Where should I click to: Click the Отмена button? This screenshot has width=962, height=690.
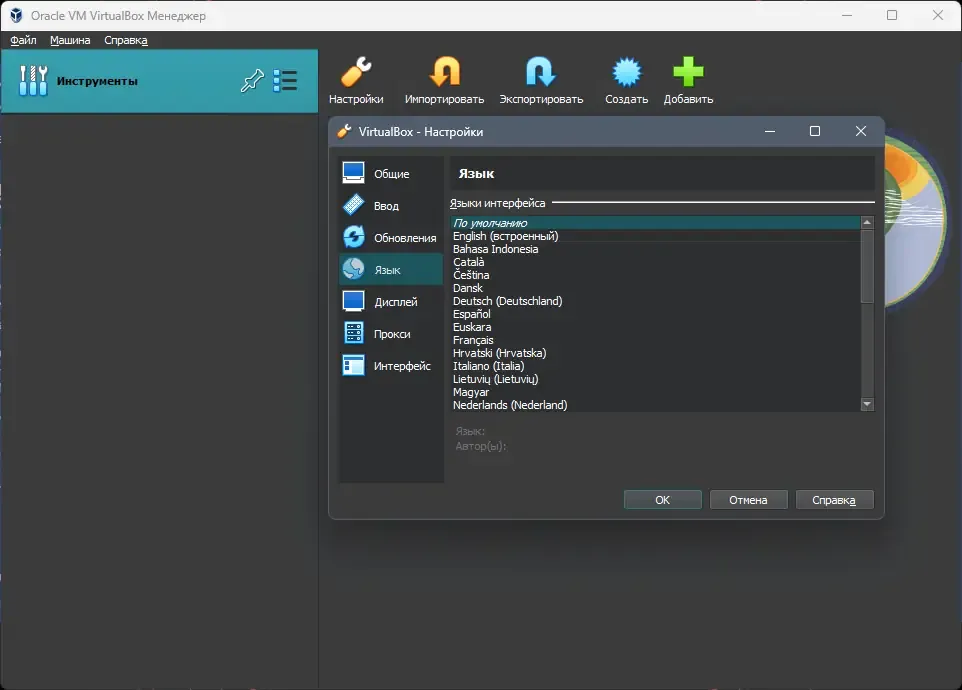point(748,500)
